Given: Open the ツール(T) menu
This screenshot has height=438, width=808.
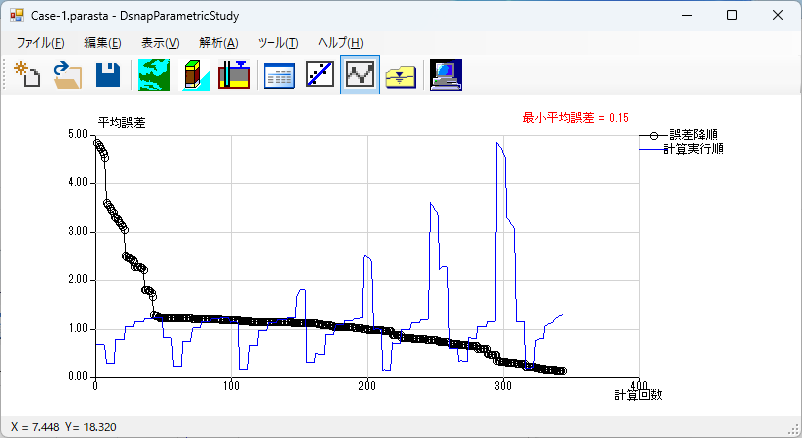Looking at the screenshot, I should point(278,43).
